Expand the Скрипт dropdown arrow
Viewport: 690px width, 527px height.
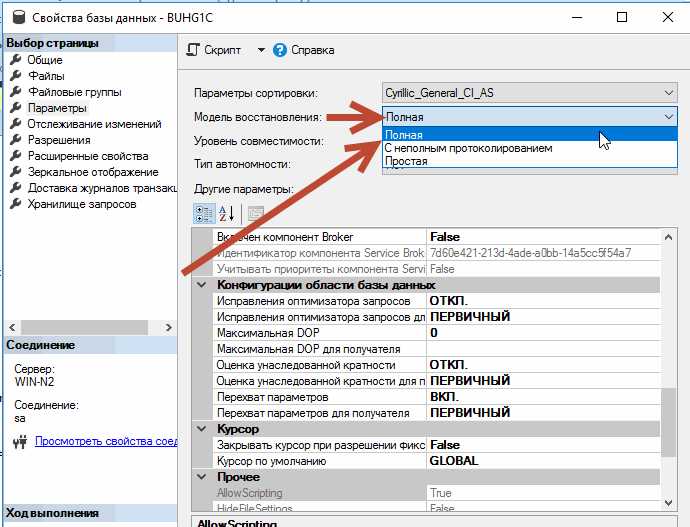click(261, 50)
